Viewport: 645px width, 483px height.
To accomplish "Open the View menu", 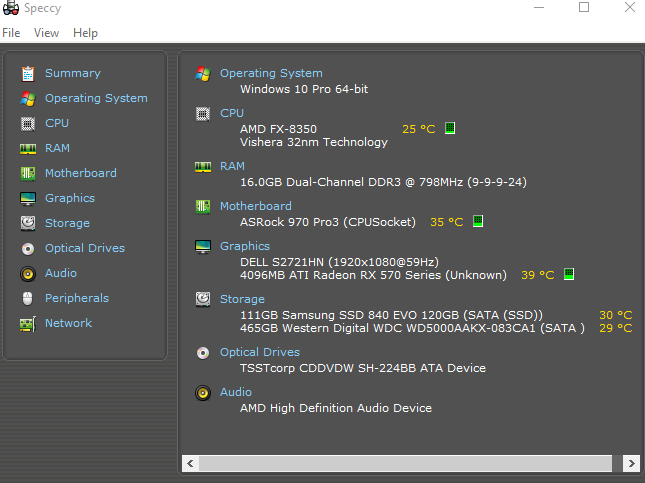I will coord(46,33).
